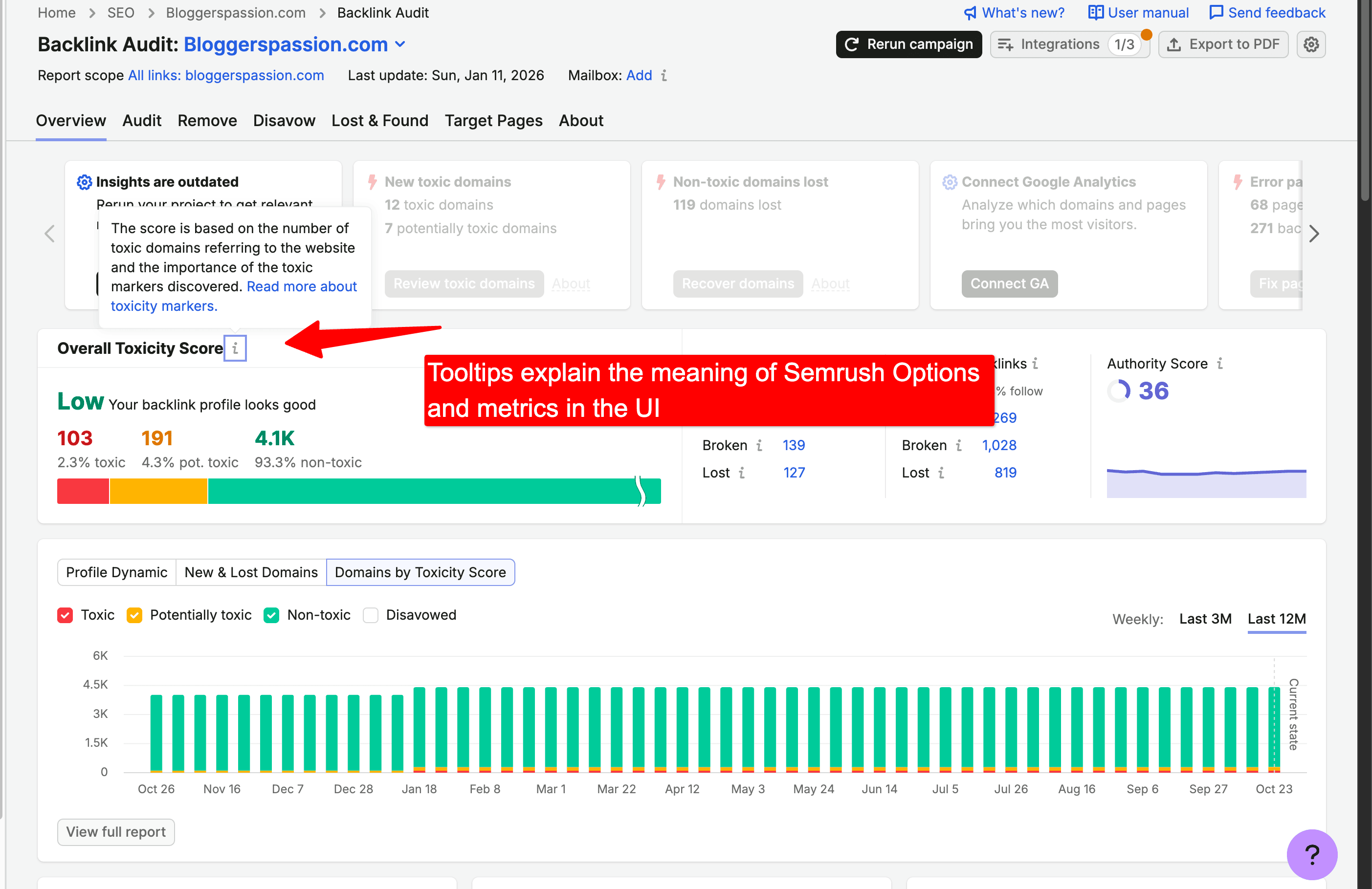Click orange potentially toxic bar segment

(x=158, y=492)
